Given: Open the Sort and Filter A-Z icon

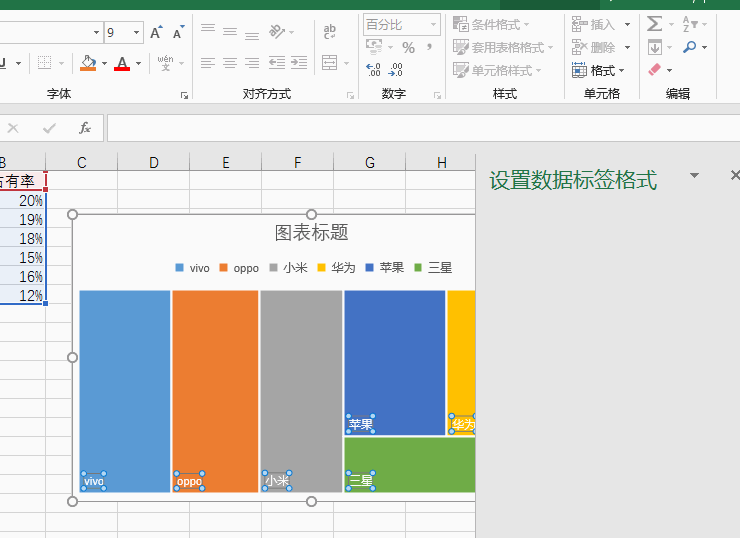Looking at the screenshot, I should click(690, 24).
